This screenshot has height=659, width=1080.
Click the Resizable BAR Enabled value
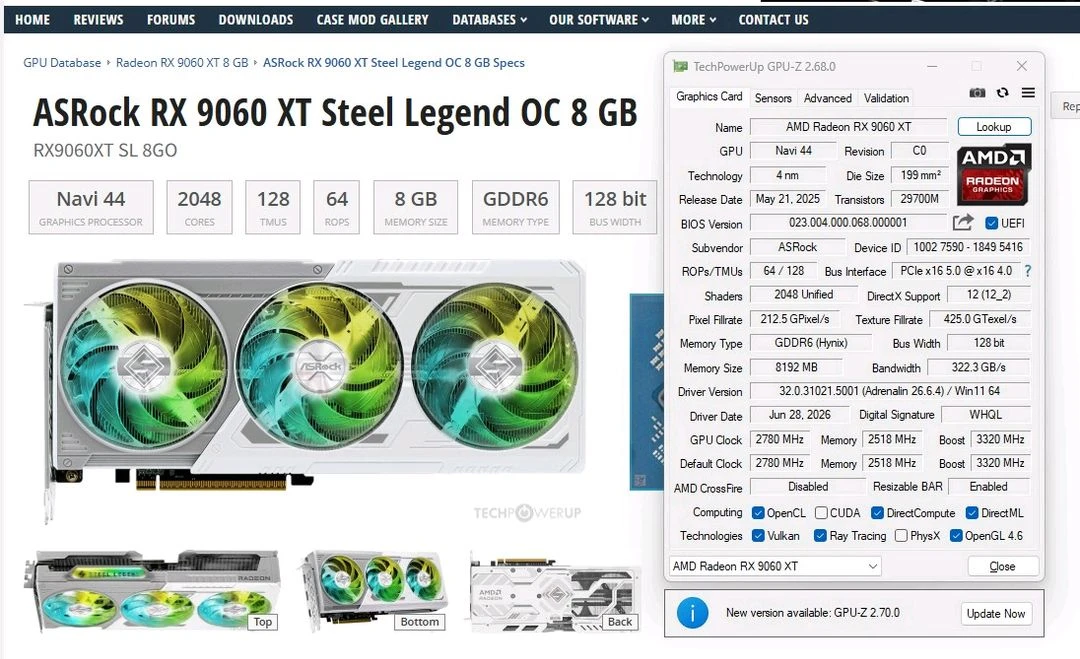(988, 486)
